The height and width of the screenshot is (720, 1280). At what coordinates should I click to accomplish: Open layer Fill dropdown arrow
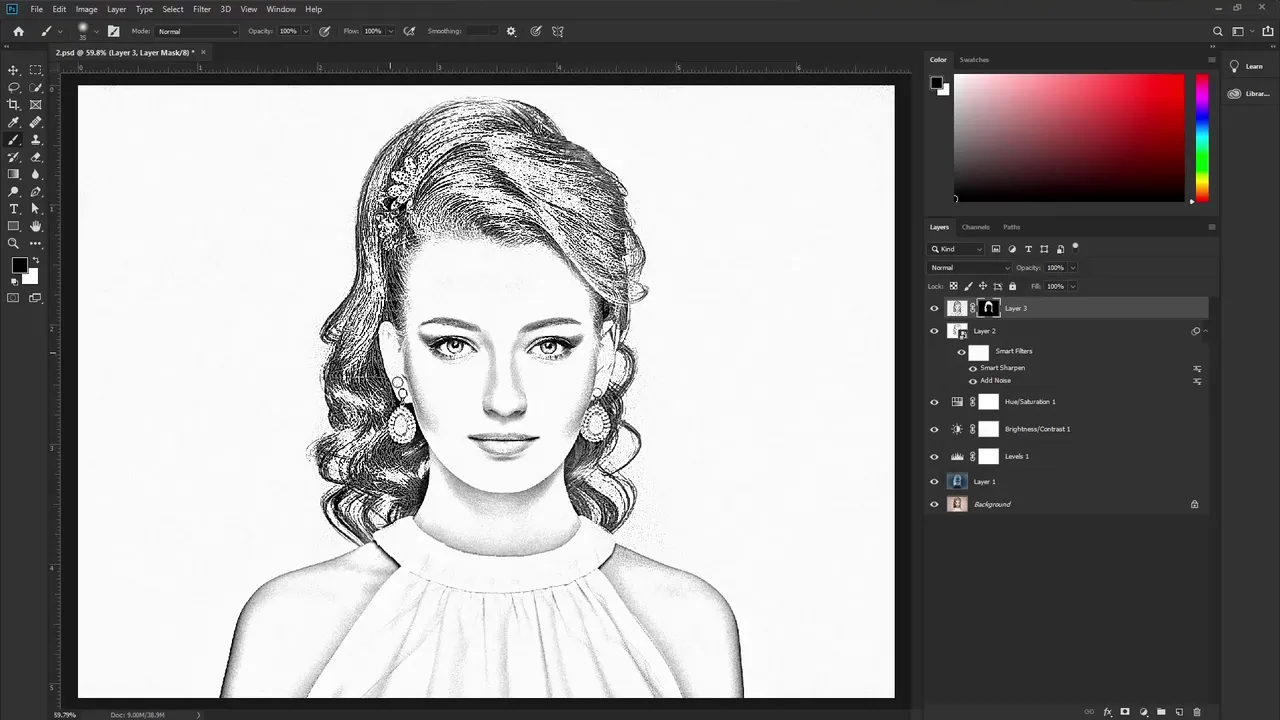click(x=1073, y=287)
